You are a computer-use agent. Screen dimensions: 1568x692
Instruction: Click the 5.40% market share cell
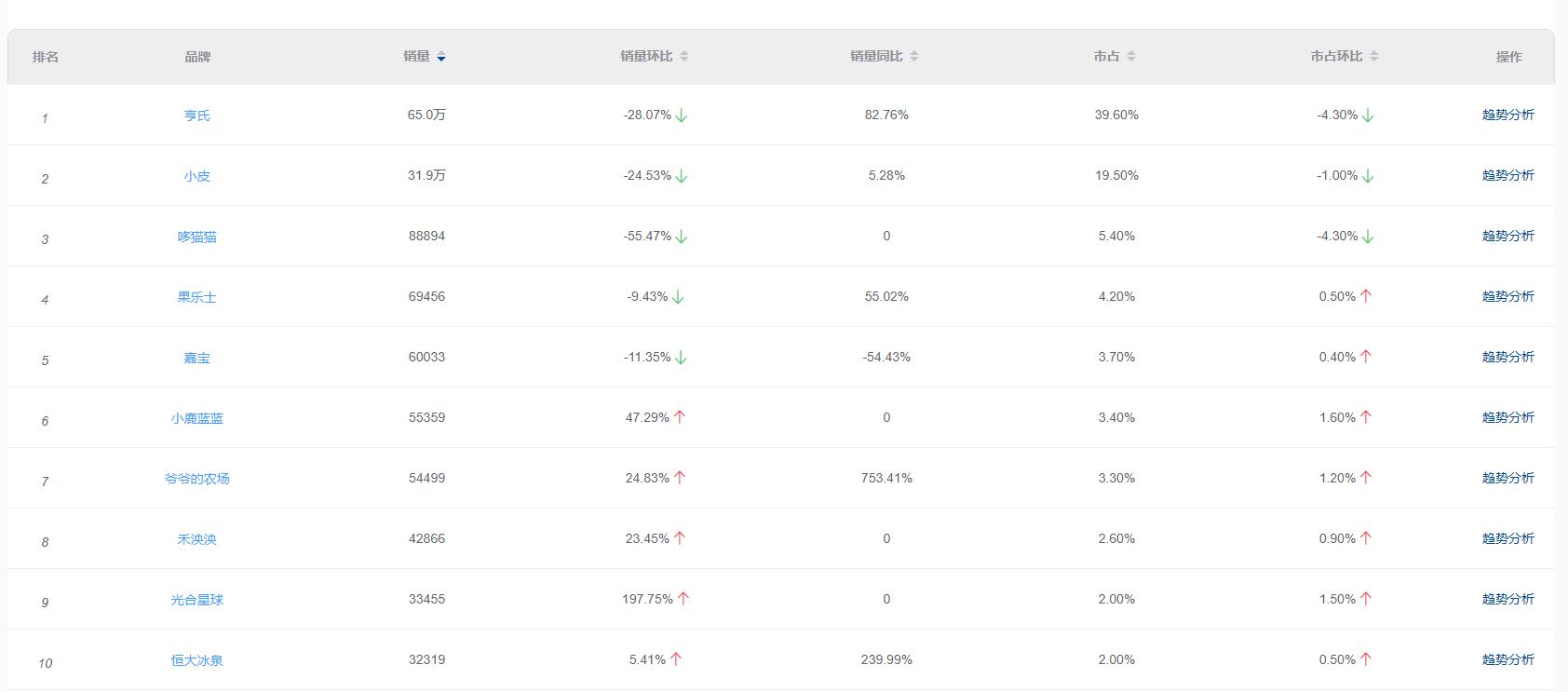[x=1116, y=236]
